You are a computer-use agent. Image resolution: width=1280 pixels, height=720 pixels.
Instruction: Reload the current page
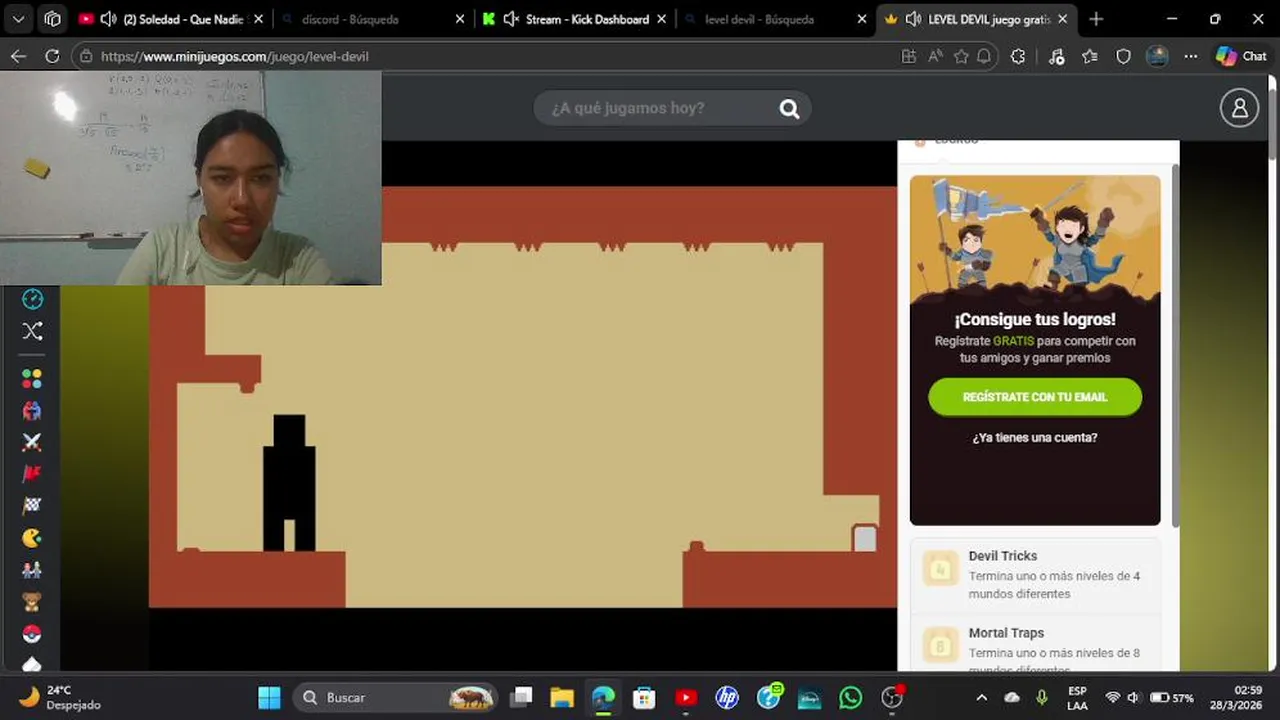click(x=52, y=57)
